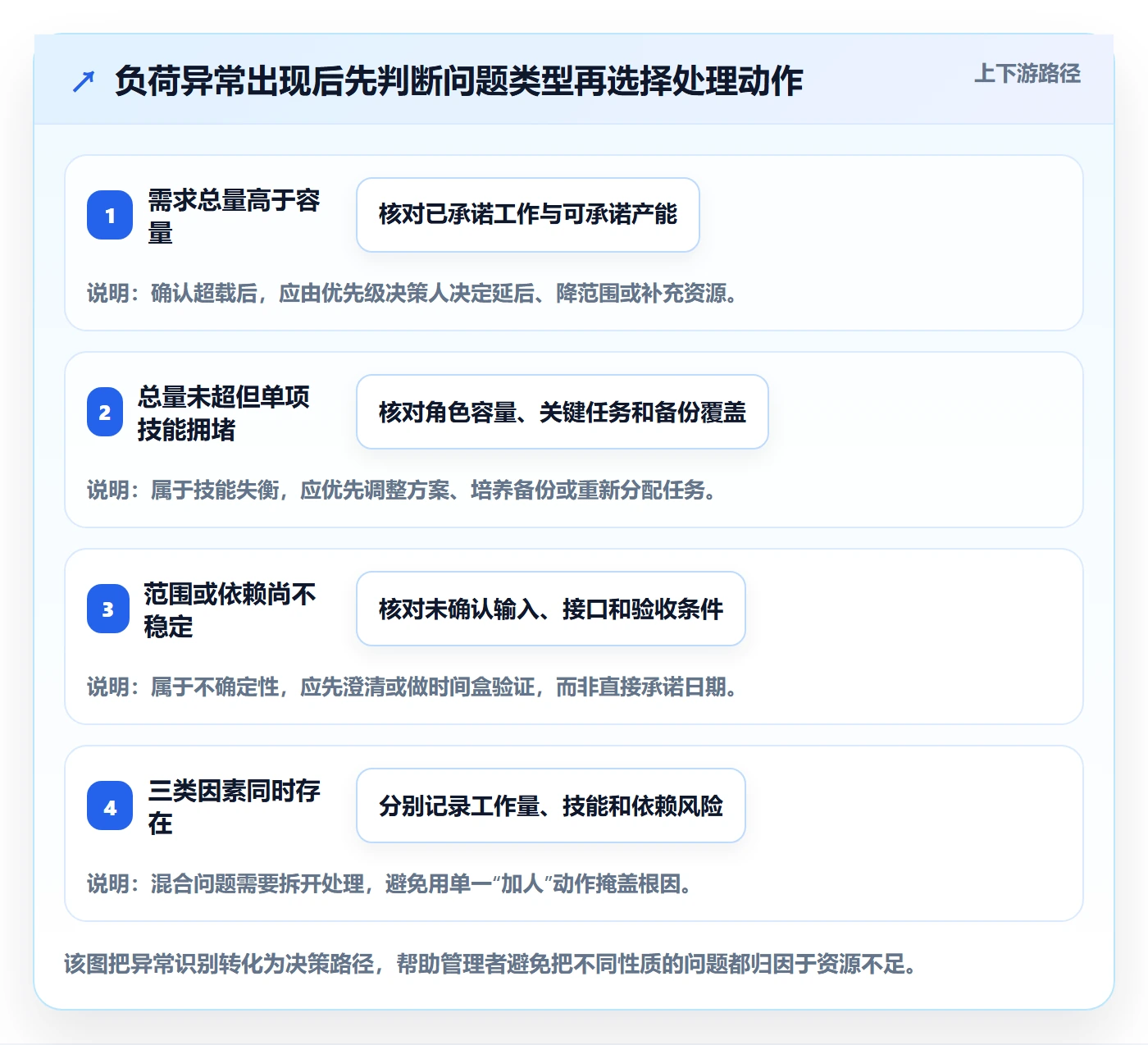Click the footer summary 该图把异常识别转化为决策路径
This screenshot has width=1148, height=1045.
pyautogui.click(x=491, y=964)
